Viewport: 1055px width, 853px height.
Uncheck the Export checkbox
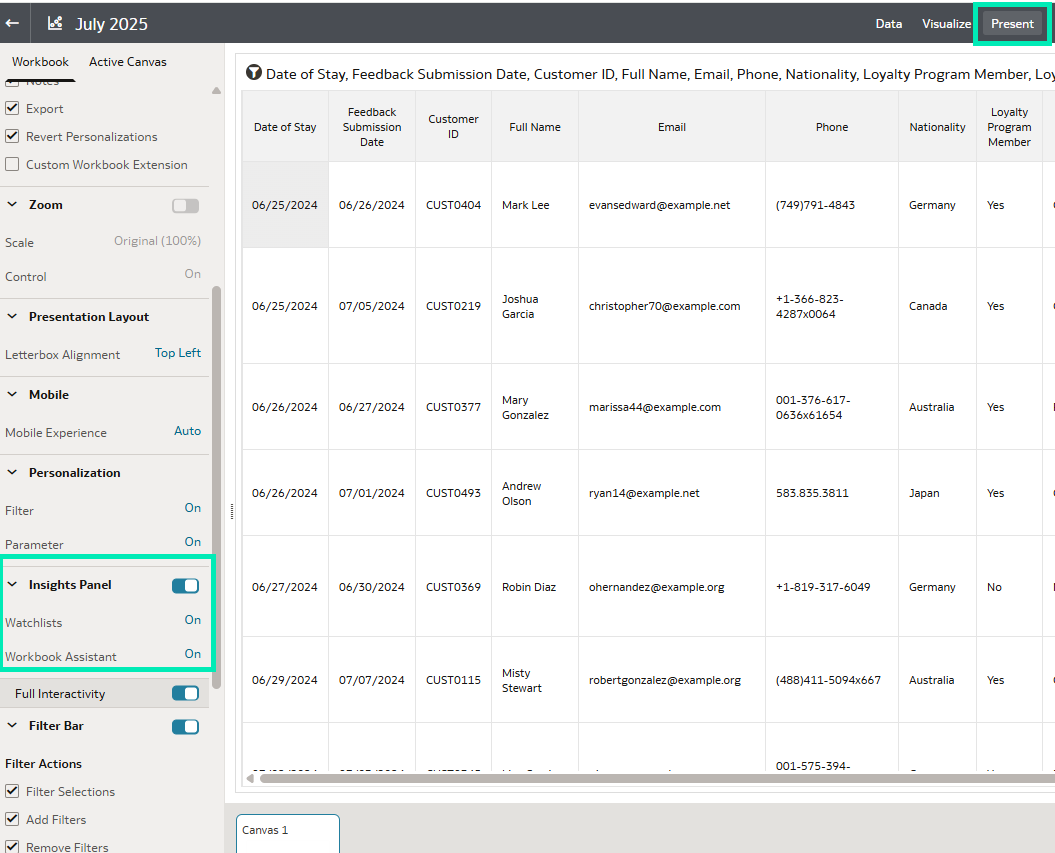coord(12,108)
